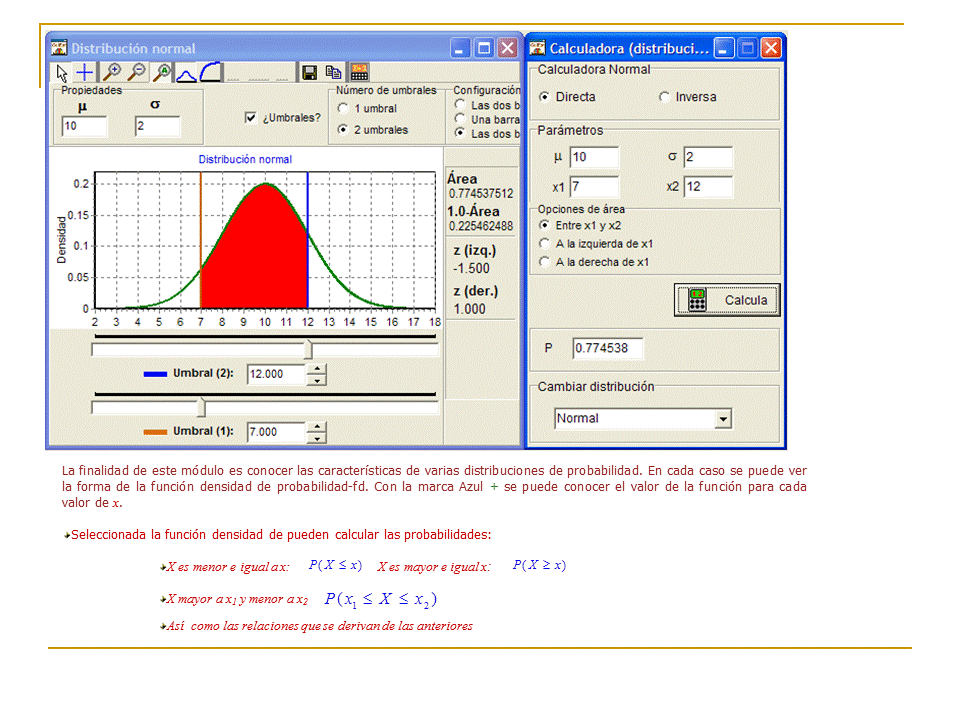Activate the blue crosshair marker tool
This screenshot has width=960, height=720.
[86, 72]
